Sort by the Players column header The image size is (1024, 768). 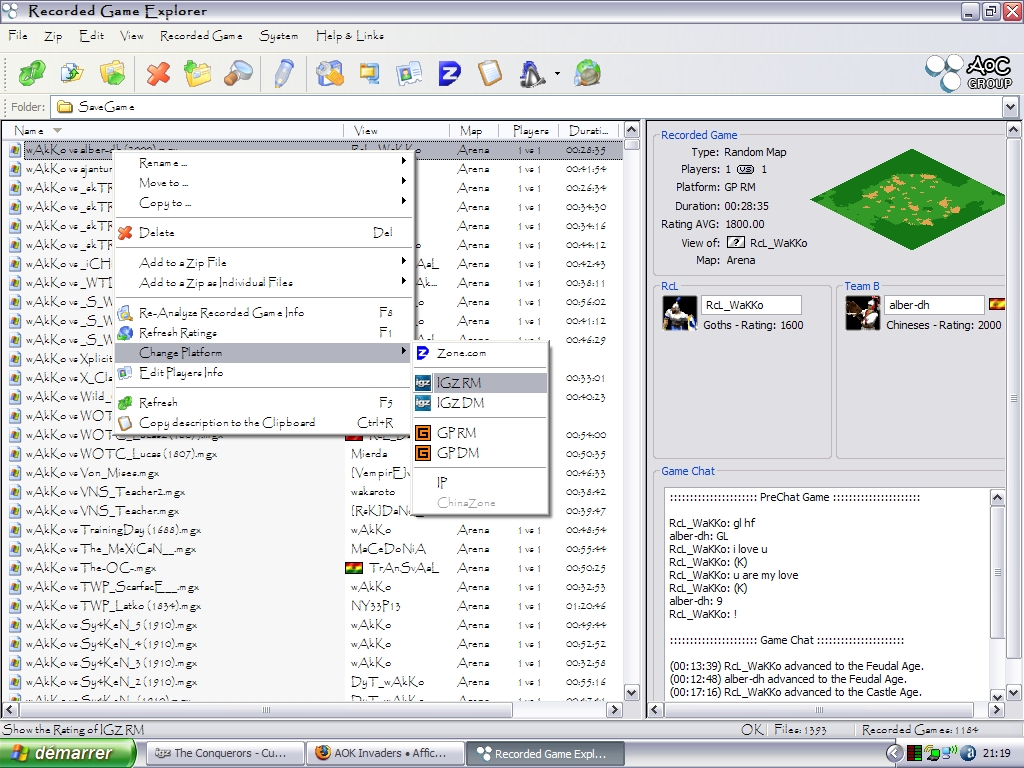click(x=530, y=131)
